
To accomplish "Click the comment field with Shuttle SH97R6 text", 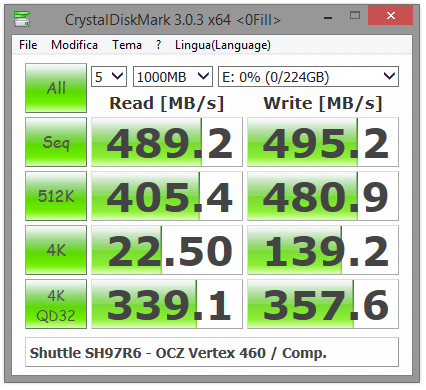I will point(212,353).
